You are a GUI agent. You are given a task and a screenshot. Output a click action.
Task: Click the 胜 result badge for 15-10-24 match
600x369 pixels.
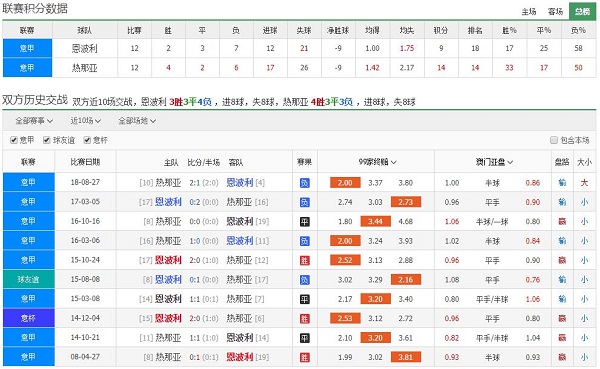coord(305,260)
